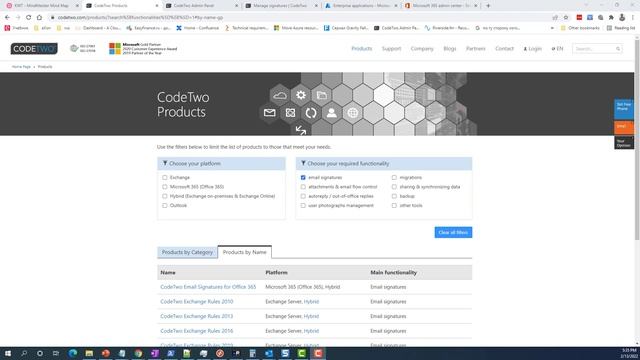Image resolution: width=640 pixels, height=360 pixels.
Task: Open Task View on the taskbar
Action: 56,353
